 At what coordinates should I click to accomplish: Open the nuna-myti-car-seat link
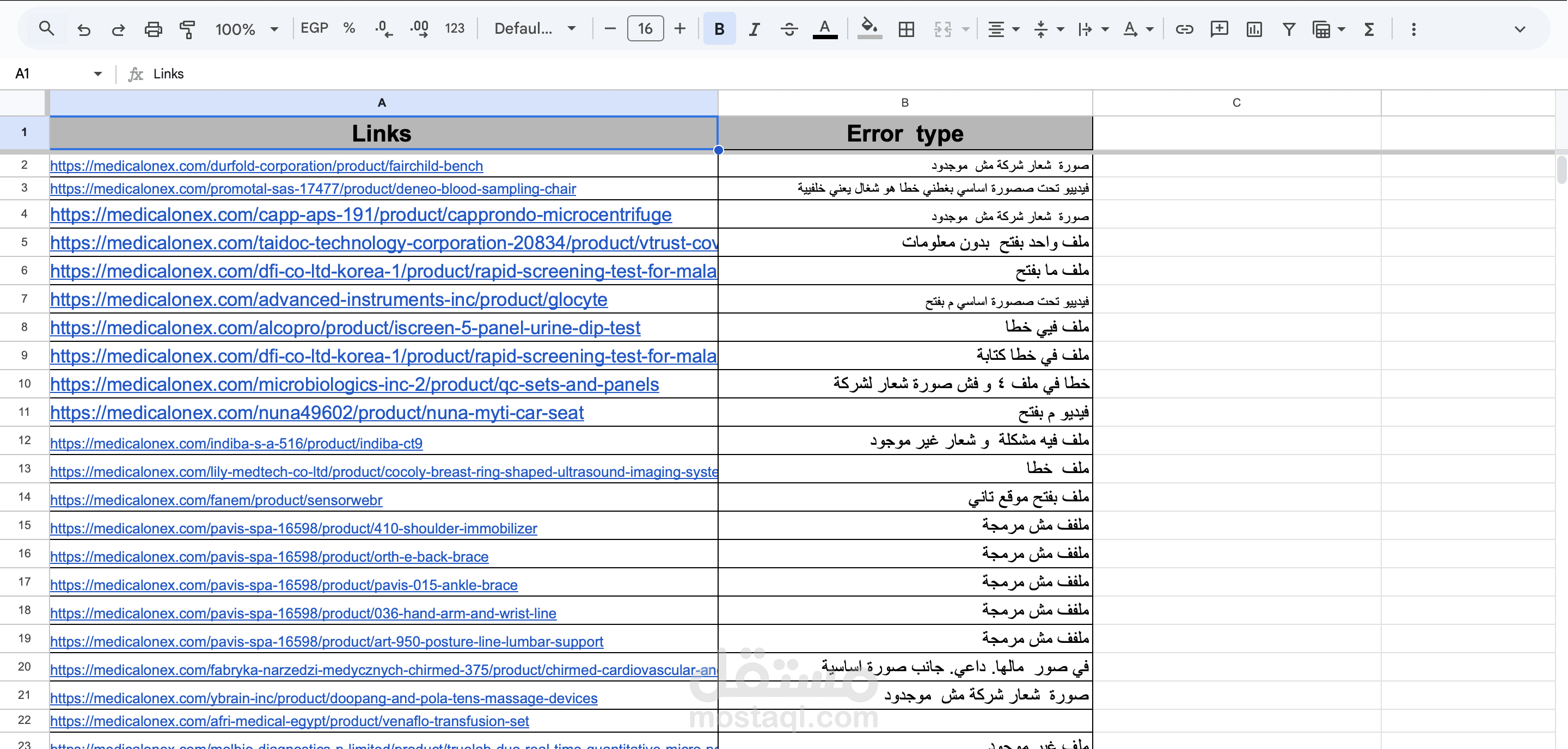(x=316, y=413)
